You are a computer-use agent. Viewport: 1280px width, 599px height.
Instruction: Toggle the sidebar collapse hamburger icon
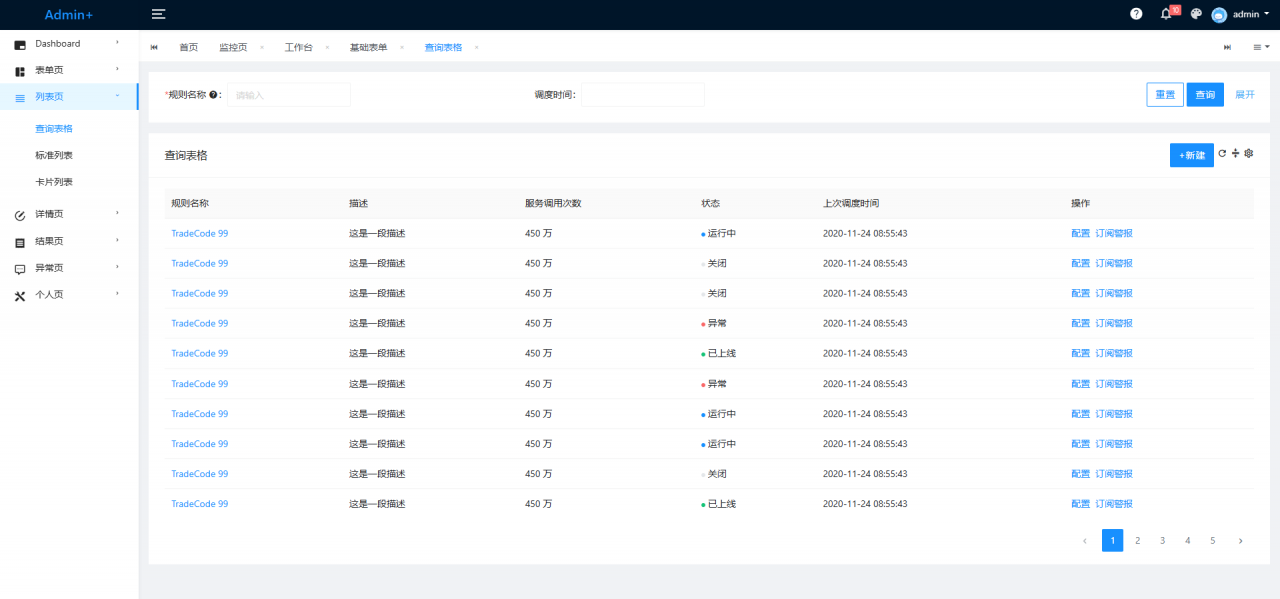(158, 14)
